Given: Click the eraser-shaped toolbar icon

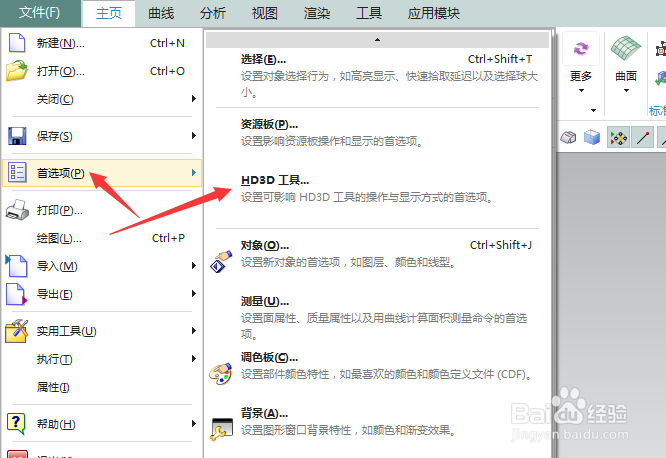Looking at the screenshot, I should [568, 138].
